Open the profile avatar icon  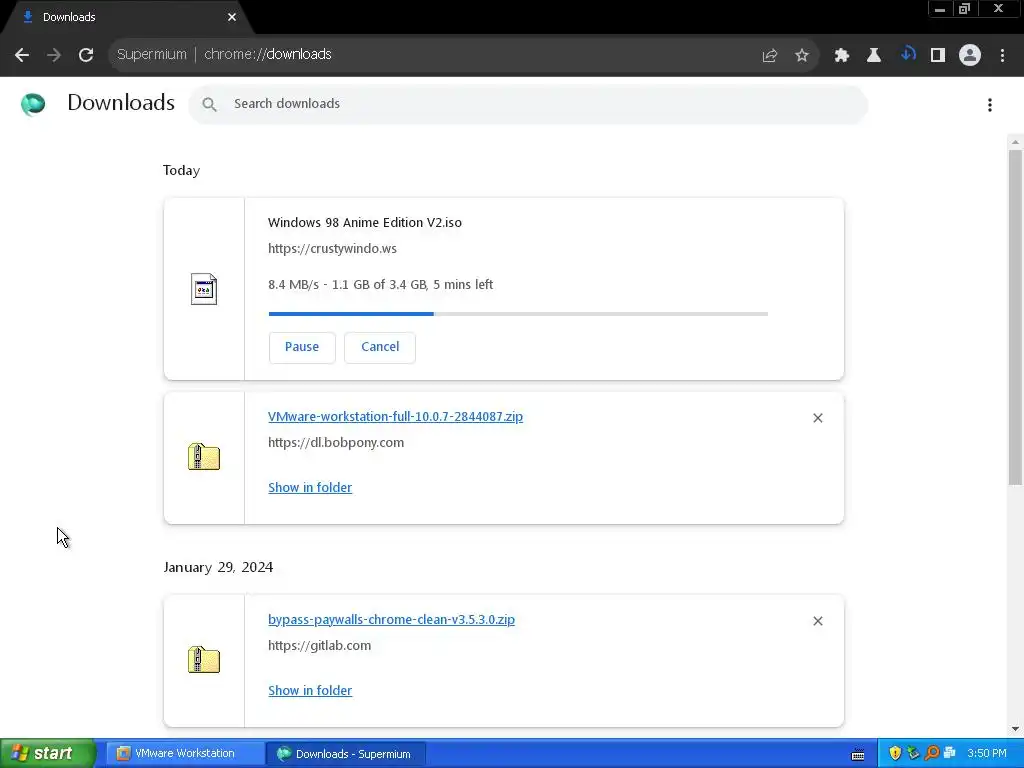click(970, 56)
